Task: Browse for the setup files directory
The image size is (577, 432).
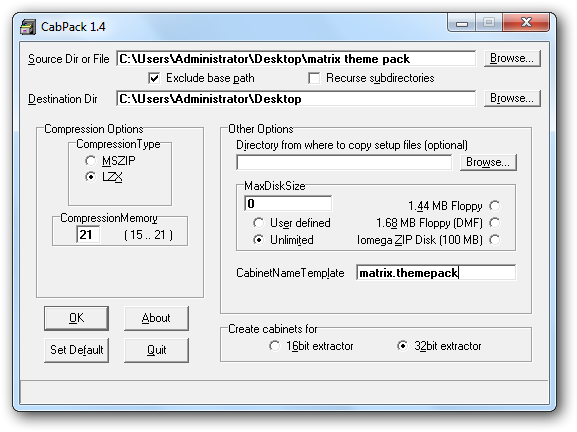Action: click(488, 162)
